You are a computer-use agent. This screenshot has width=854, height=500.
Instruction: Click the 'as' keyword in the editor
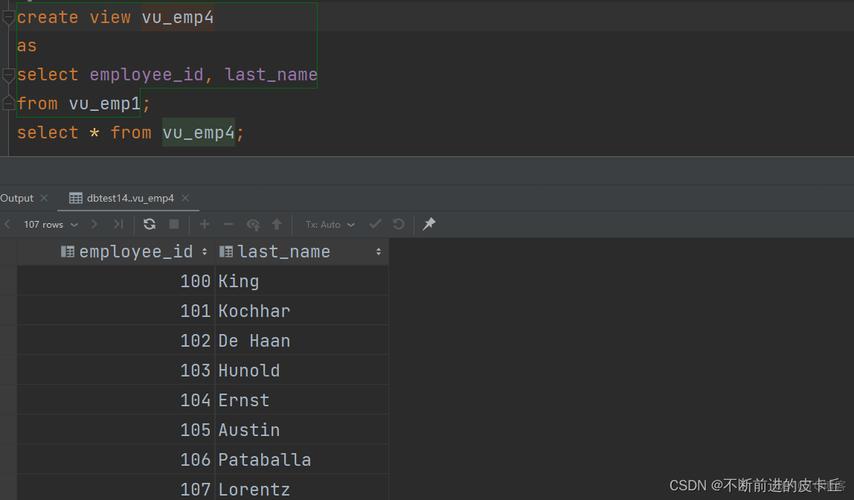[x=27, y=46]
